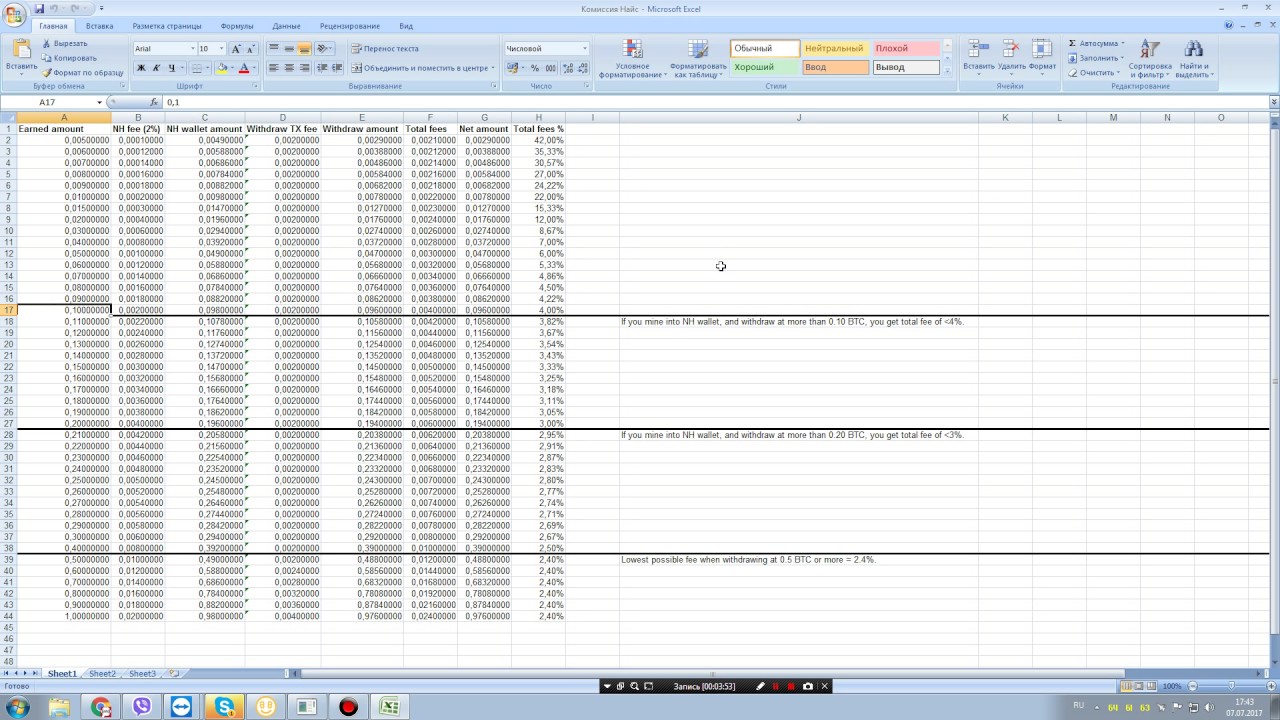Align text to the left
Viewport: 1280px width, 720px height.
pyautogui.click(x=274, y=68)
